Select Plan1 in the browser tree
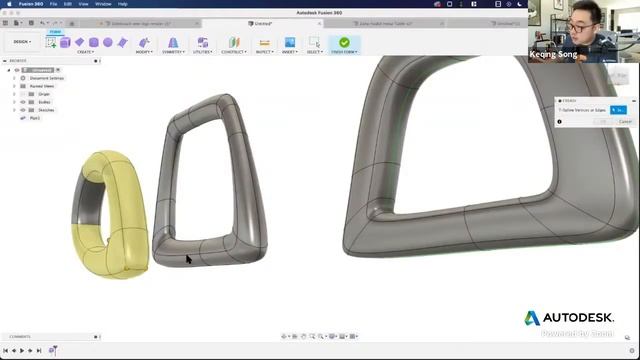 pos(35,118)
